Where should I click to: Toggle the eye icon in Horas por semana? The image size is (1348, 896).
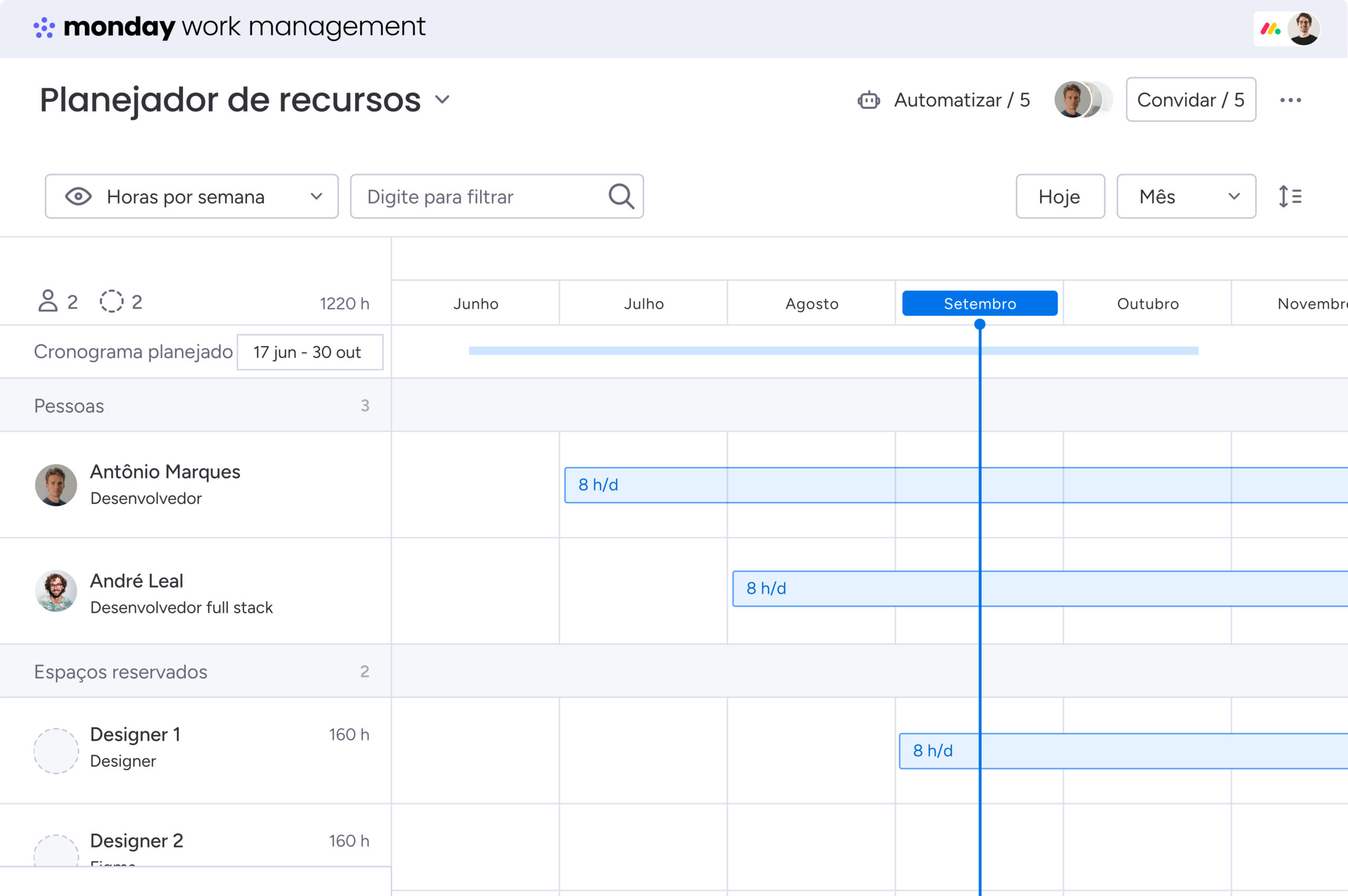78,196
